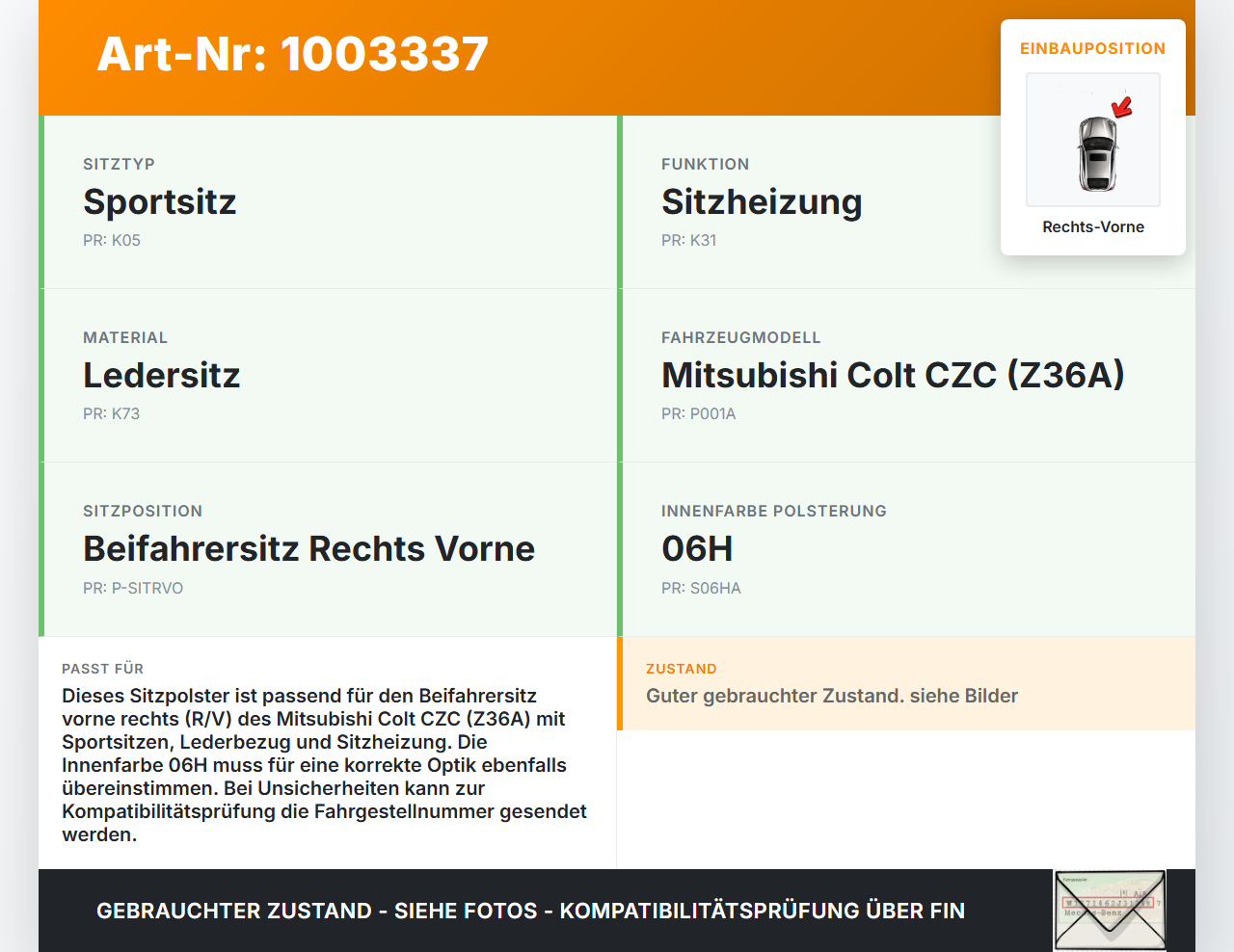Screen dimensions: 1234x952
Task: Click the FUNKTION label
Action: pos(706,164)
